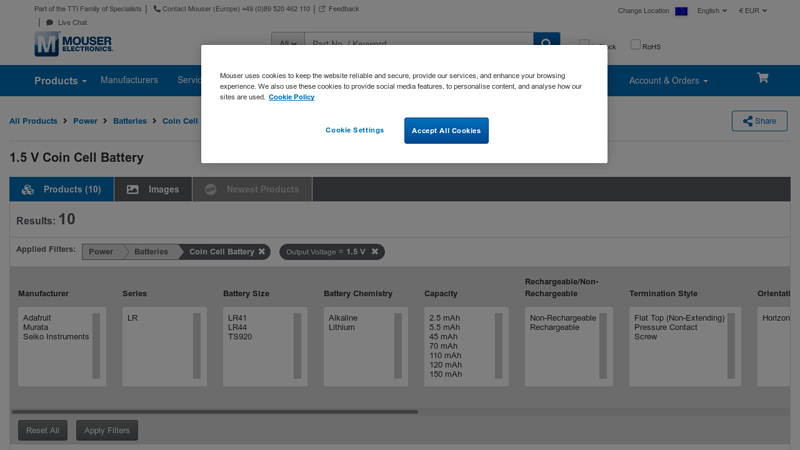Expand Account & Orders menu
This screenshot has height=450, width=800.
pyautogui.click(x=668, y=81)
